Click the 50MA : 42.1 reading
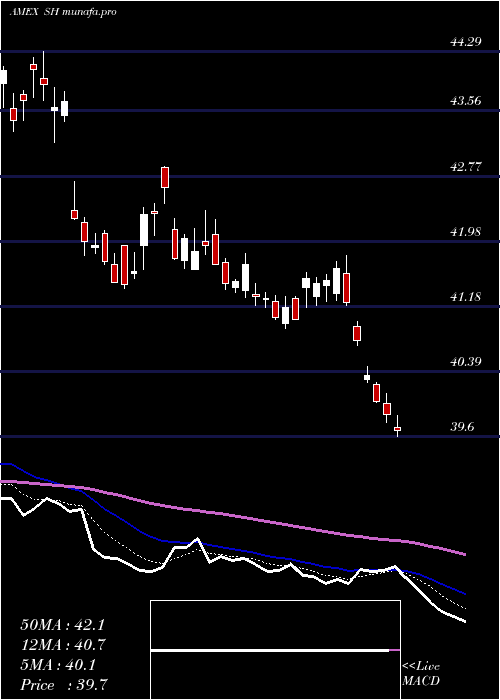The width and height of the screenshot is (500, 700). [62, 625]
